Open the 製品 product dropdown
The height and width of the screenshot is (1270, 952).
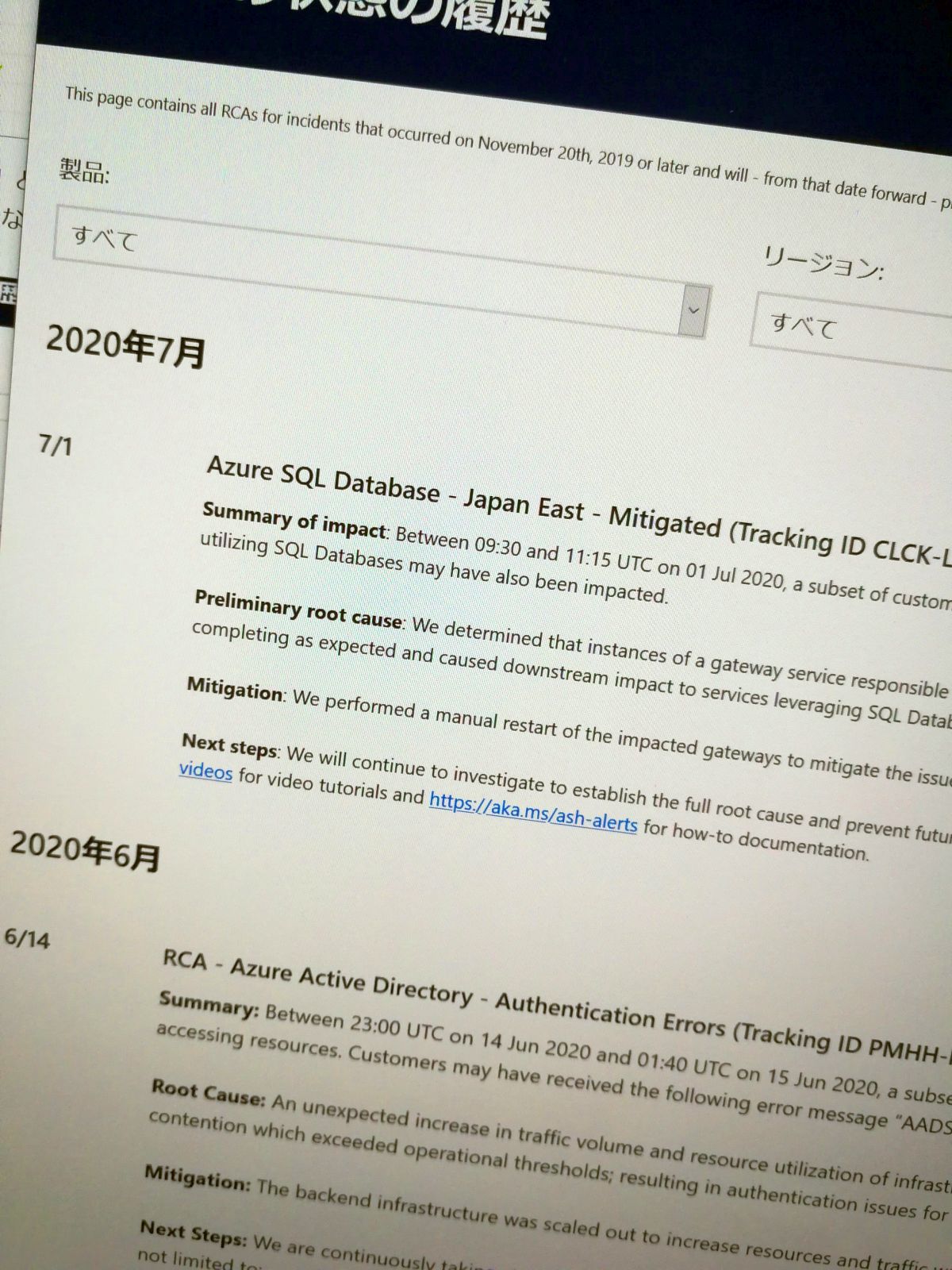[x=382, y=271]
